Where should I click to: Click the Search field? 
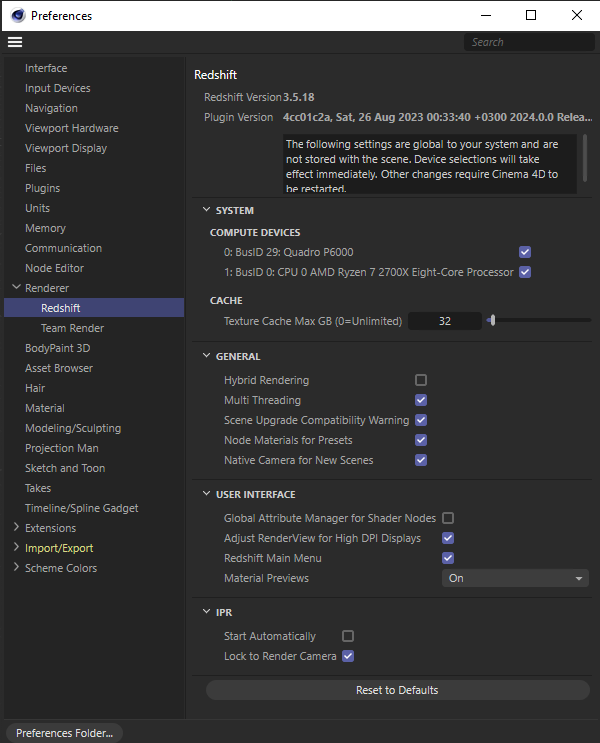coord(529,42)
